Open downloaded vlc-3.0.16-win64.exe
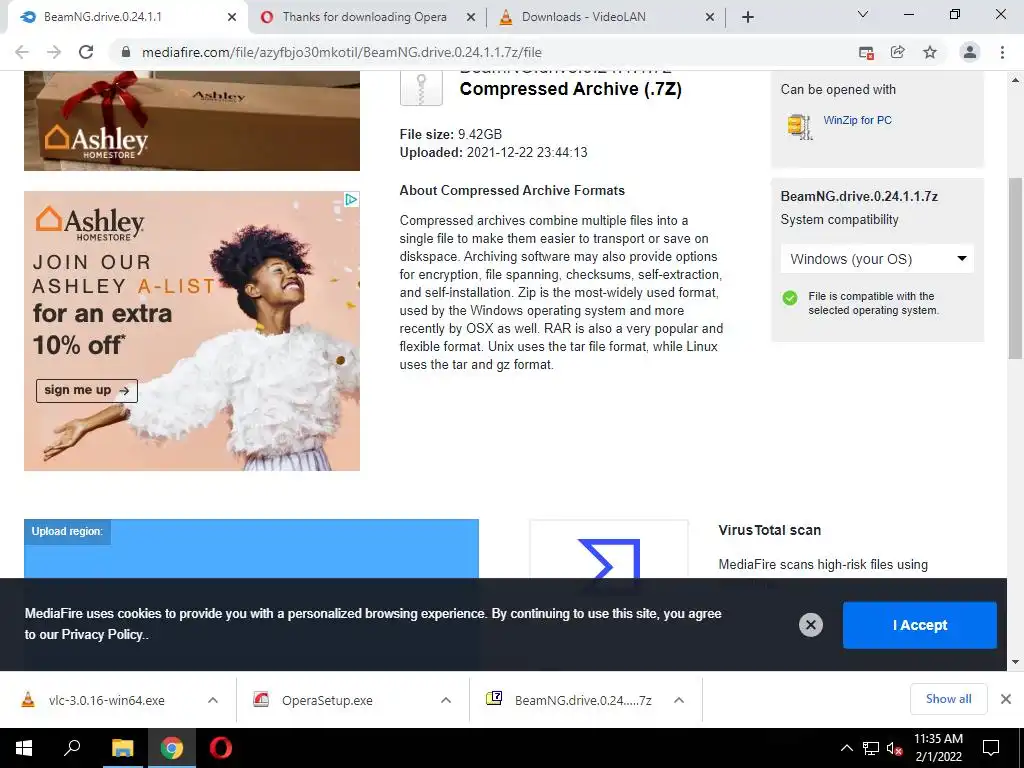Screen dimensions: 1024x768 [x=106, y=701]
